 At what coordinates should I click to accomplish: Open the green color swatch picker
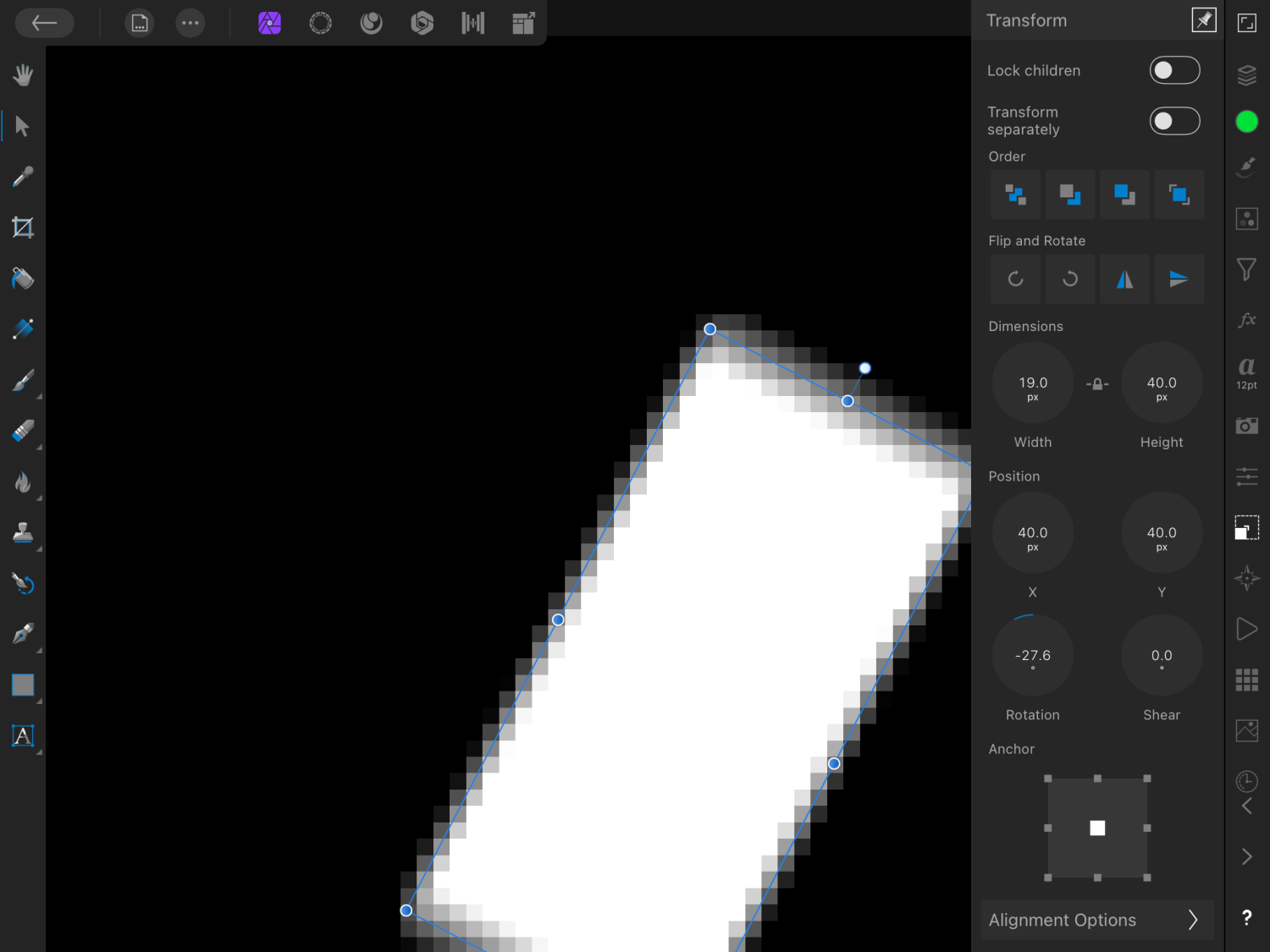click(1246, 122)
